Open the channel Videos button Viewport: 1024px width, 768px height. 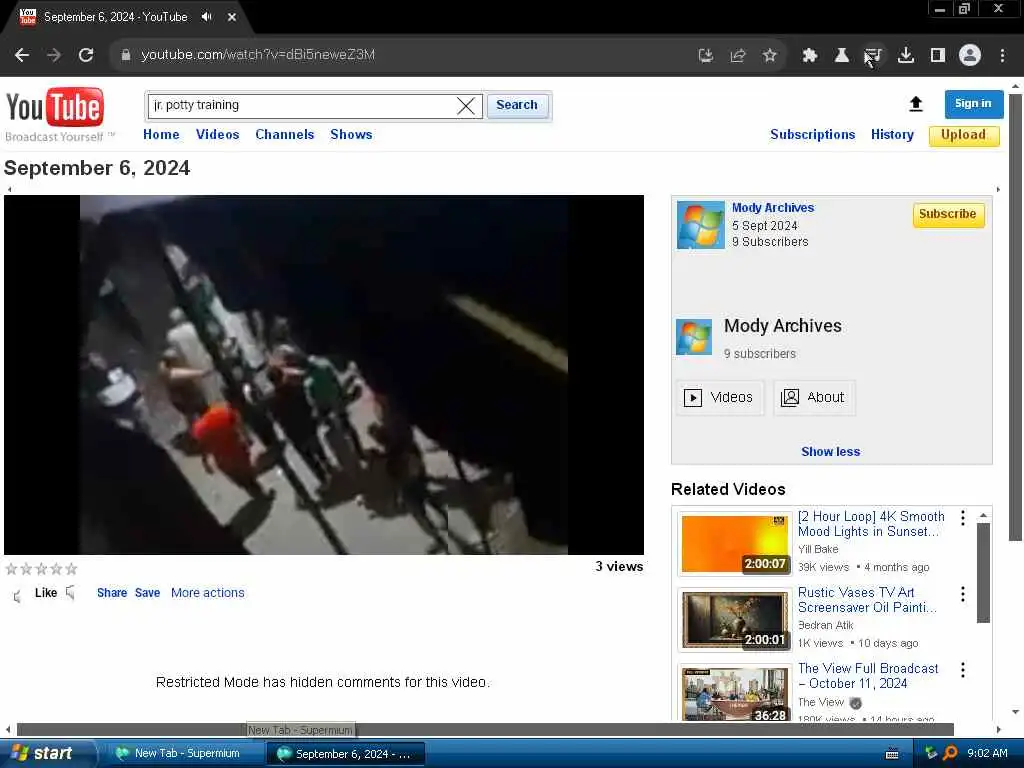click(719, 397)
